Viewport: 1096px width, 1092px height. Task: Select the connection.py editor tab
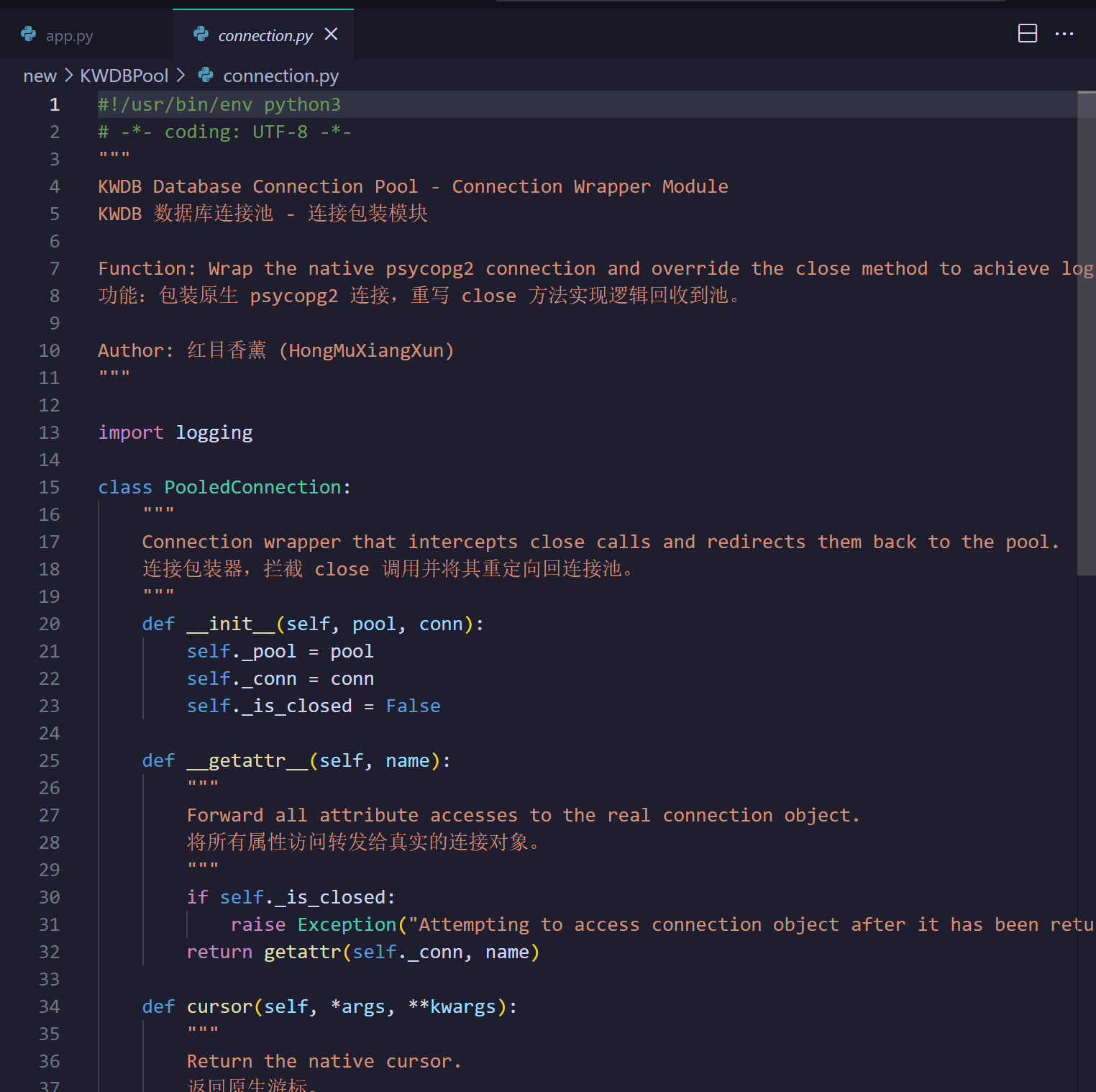click(265, 35)
